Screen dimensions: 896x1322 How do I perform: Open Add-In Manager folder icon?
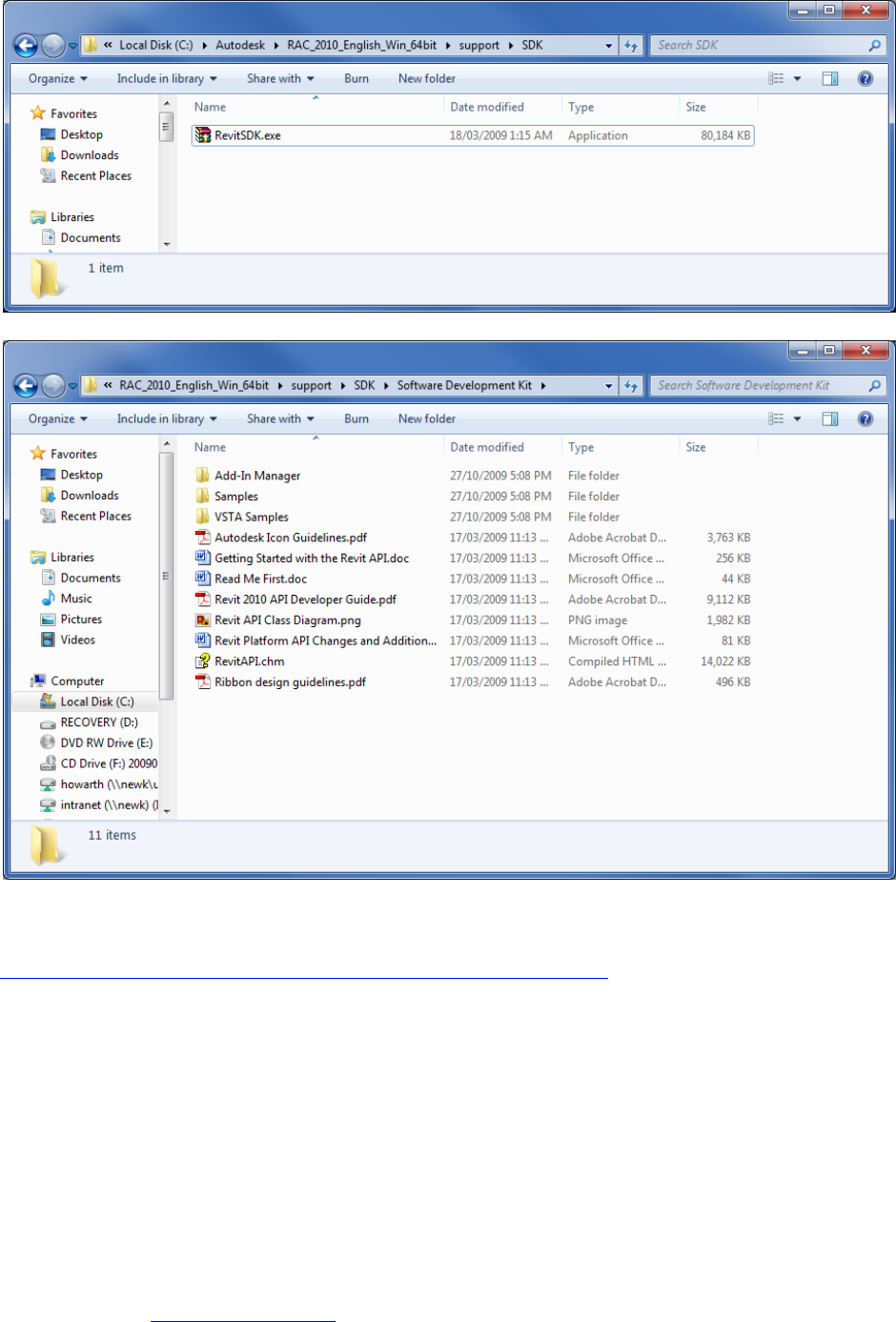(x=203, y=476)
